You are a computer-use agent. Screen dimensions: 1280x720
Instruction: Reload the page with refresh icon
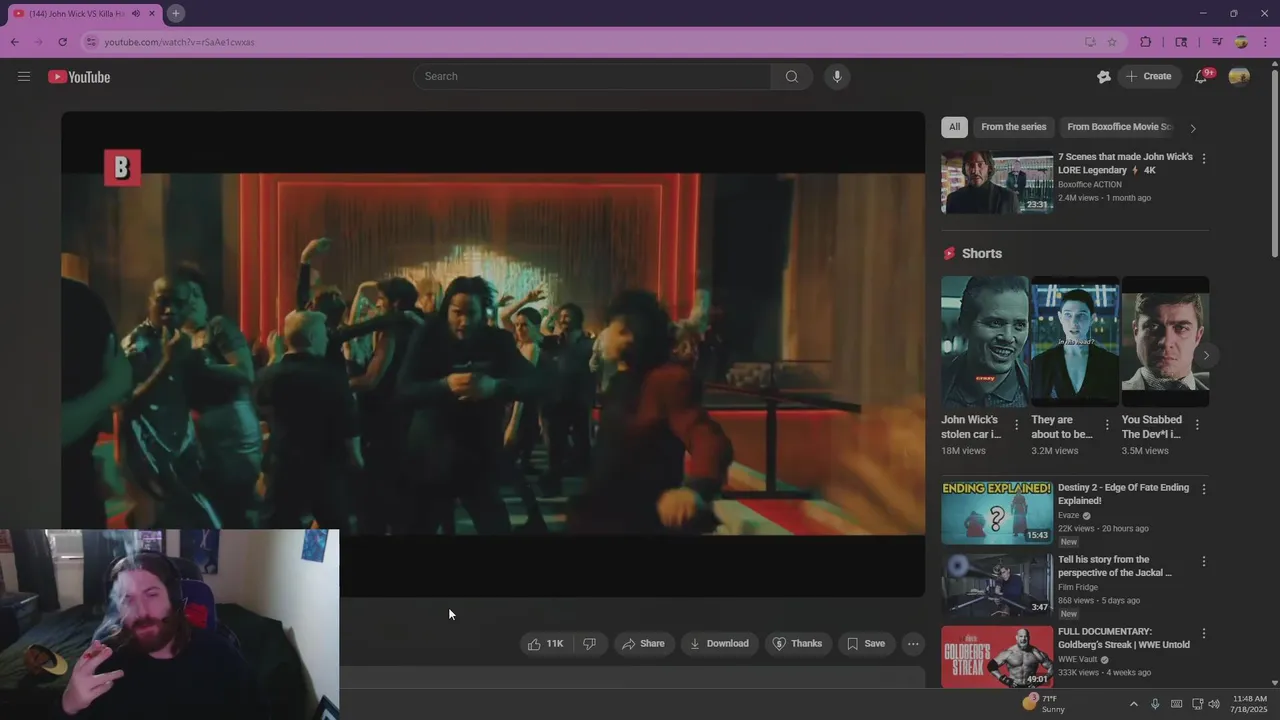pyautogui.click(x=62, y=42)
